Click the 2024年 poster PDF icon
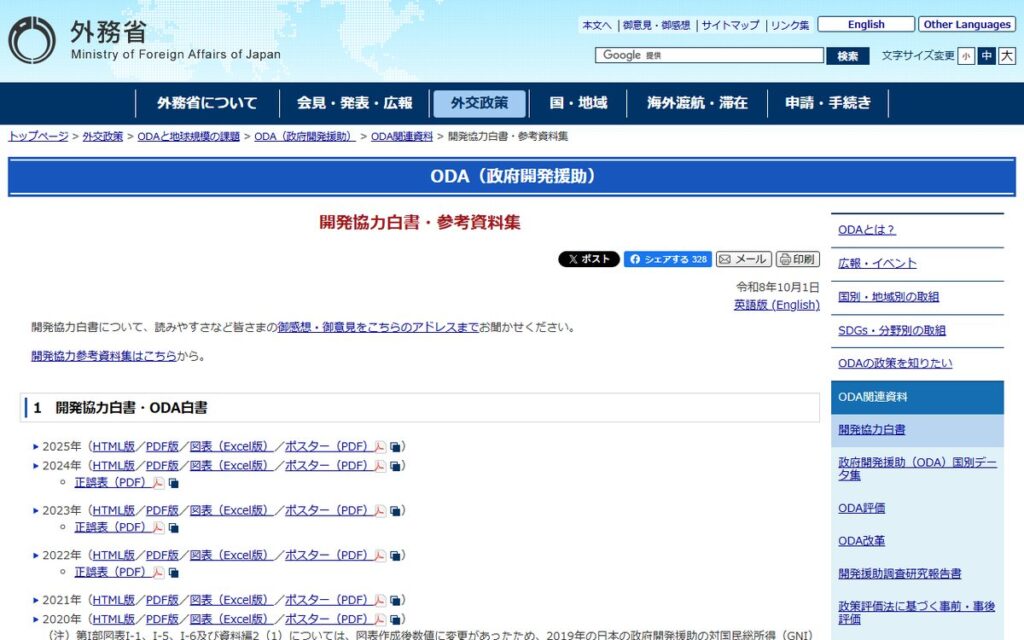Screen dimensions: 1024x640 pyautogui.click(x=379, y=466)
